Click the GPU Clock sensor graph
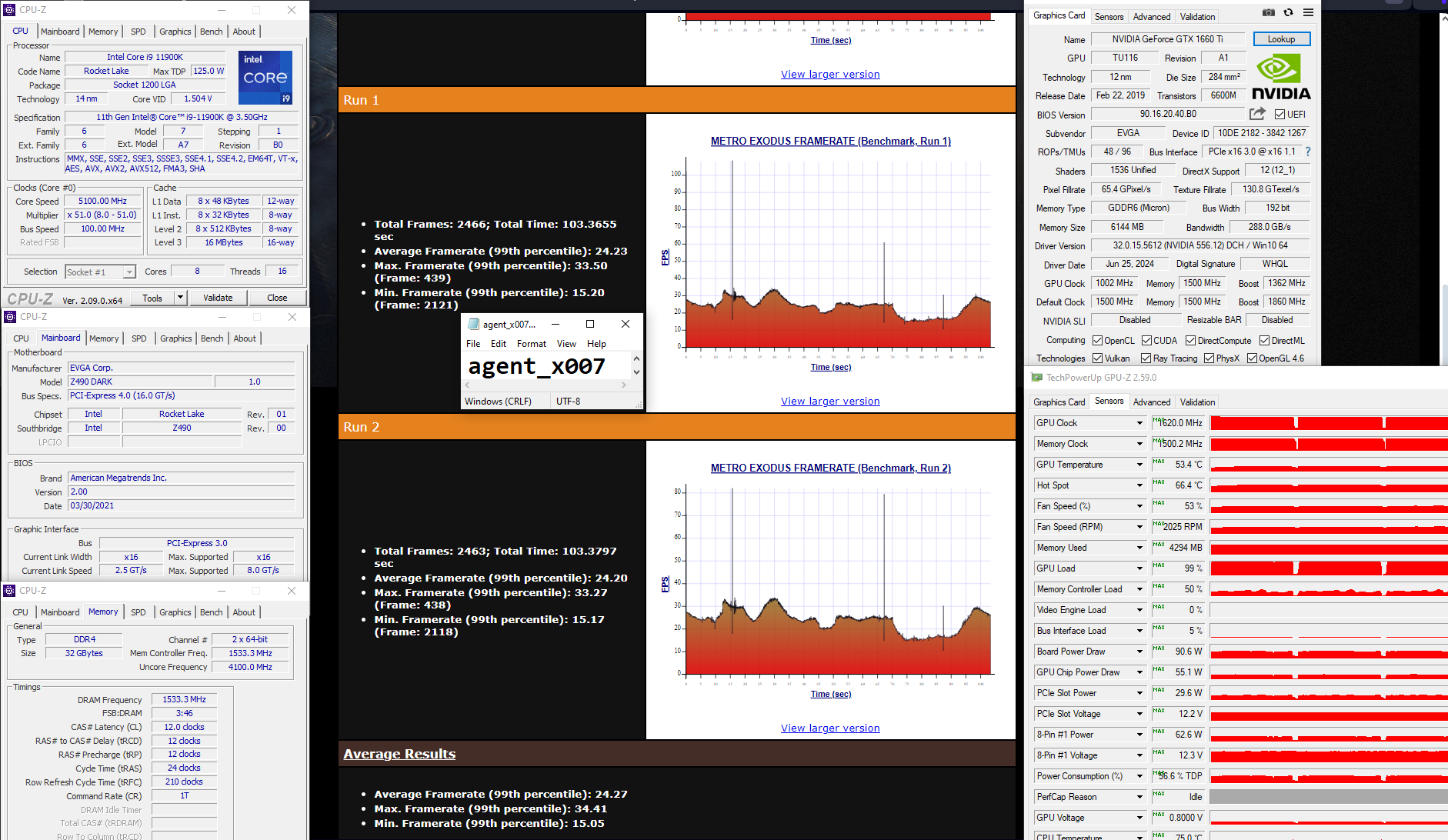The width and height of the screenshot is (1448, 840). pos(1329,423)
